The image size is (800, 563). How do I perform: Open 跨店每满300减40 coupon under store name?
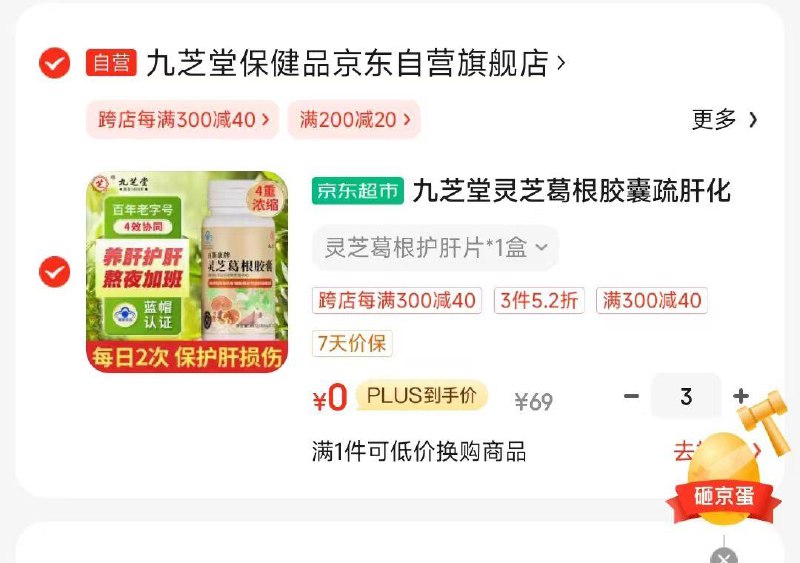tap(183, 120)
